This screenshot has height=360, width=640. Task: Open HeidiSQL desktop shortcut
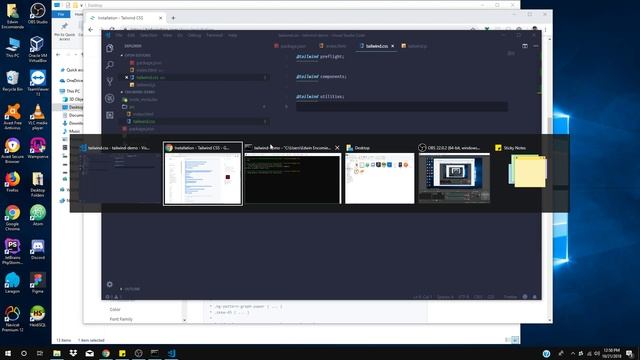(38, 317)
